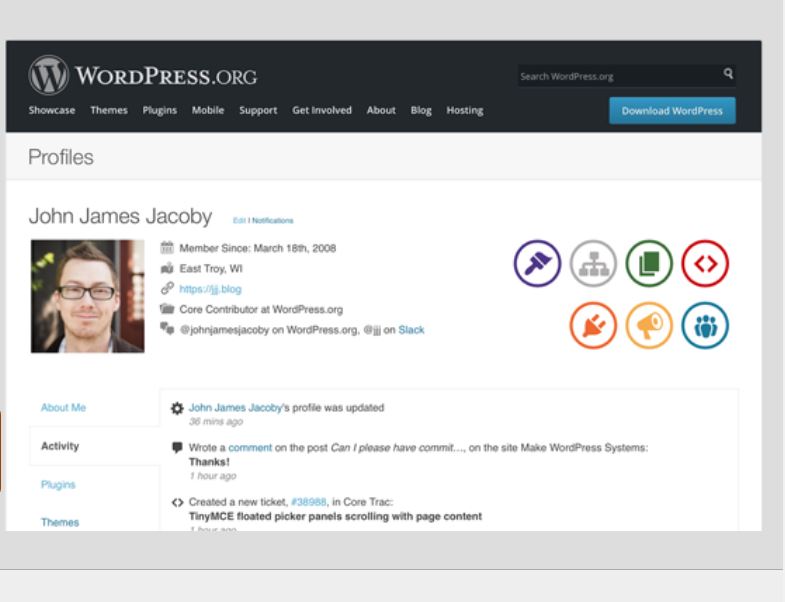The image size is (785, 602).
Task: Open the Hosting navigation item
Action: (x=465, y=110)
